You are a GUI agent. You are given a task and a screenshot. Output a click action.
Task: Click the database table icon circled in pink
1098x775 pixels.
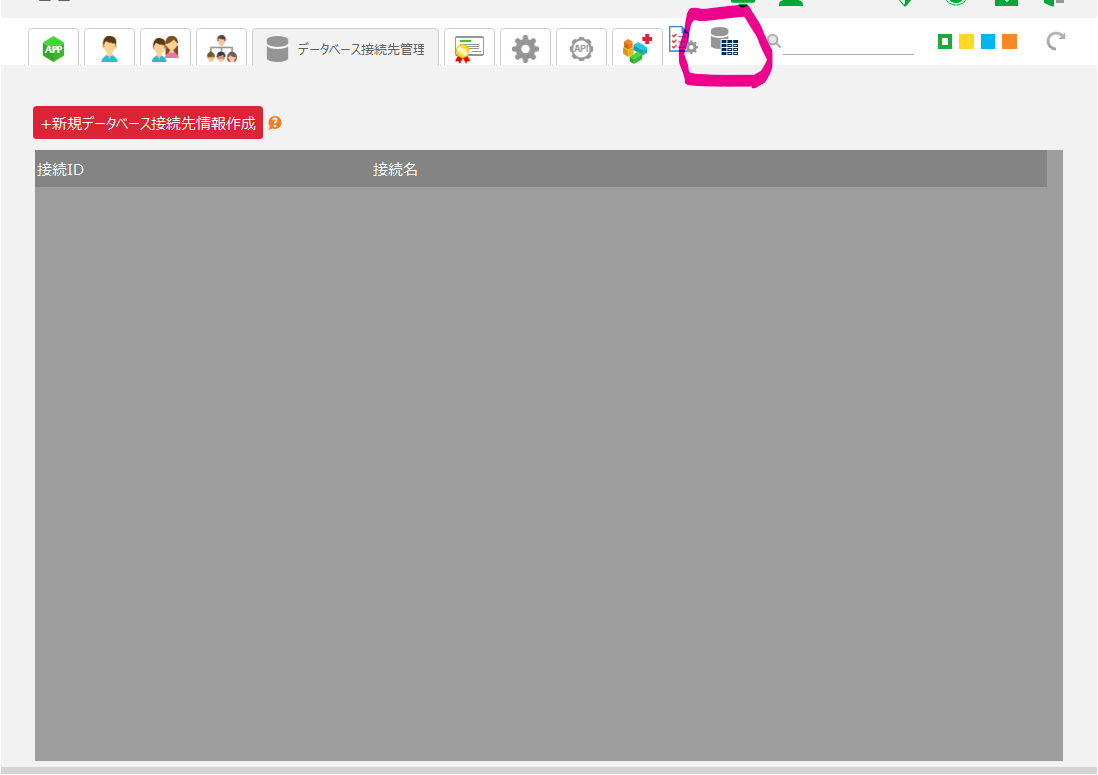click(724, 42)
